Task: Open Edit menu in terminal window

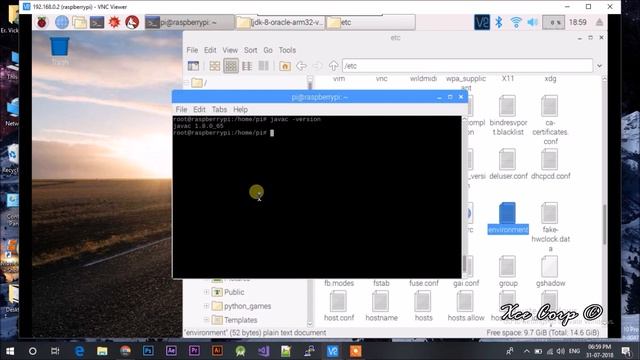Action: click(199, 109)
